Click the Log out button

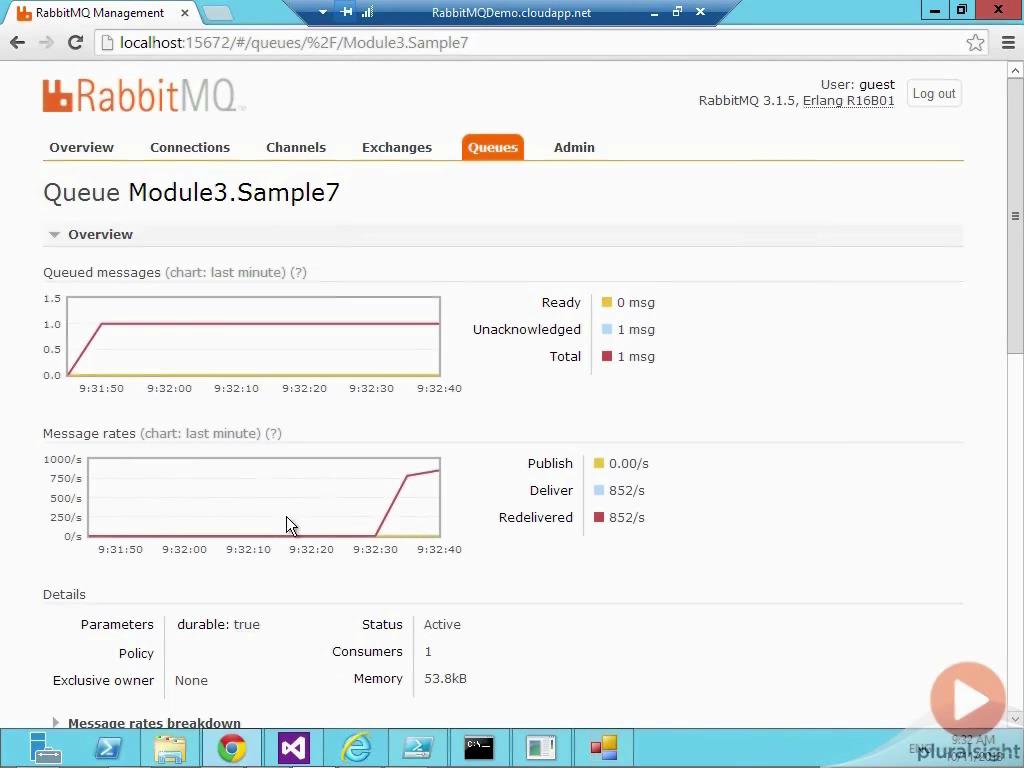[934, 93]
